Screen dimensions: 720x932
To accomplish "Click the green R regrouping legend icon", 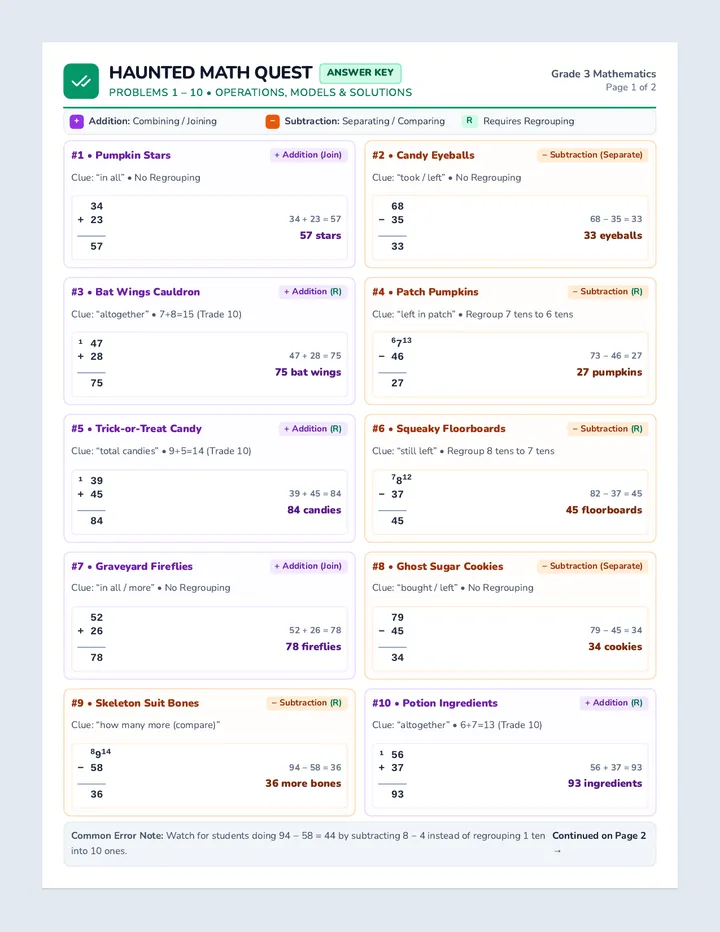I will [469, 121].
